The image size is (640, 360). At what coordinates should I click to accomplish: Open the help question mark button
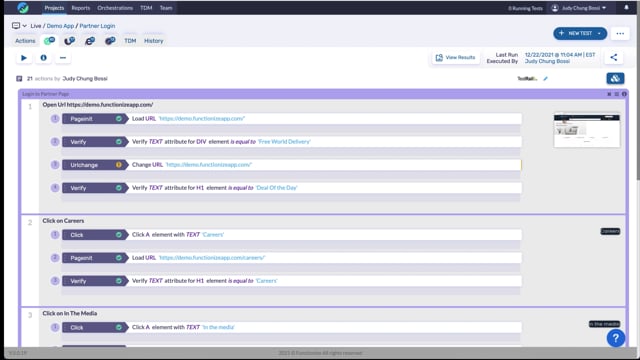tap(616, 338)
